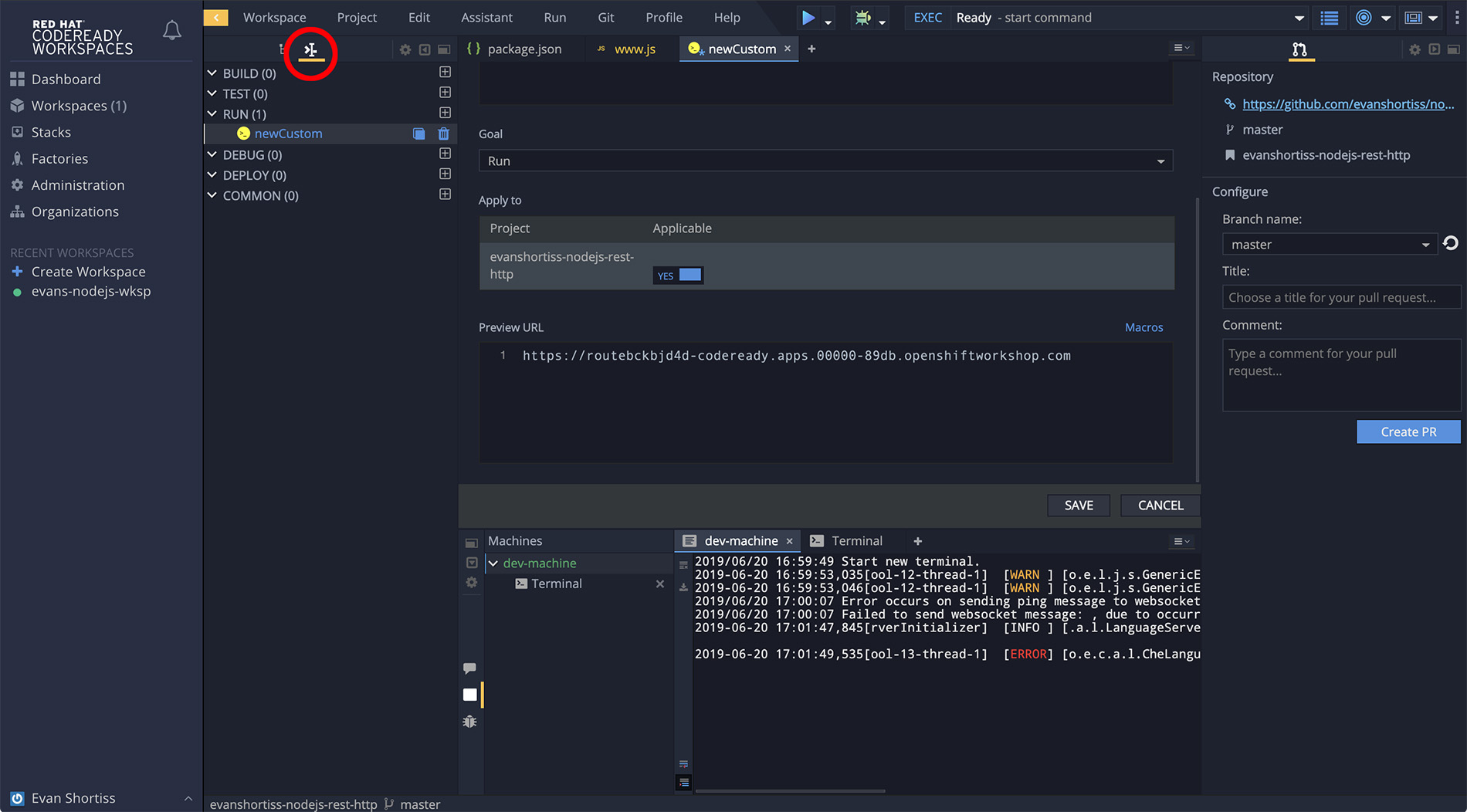Collapse the BUILD (0) group
The image size is (1467, 812).
pos(212,73)
